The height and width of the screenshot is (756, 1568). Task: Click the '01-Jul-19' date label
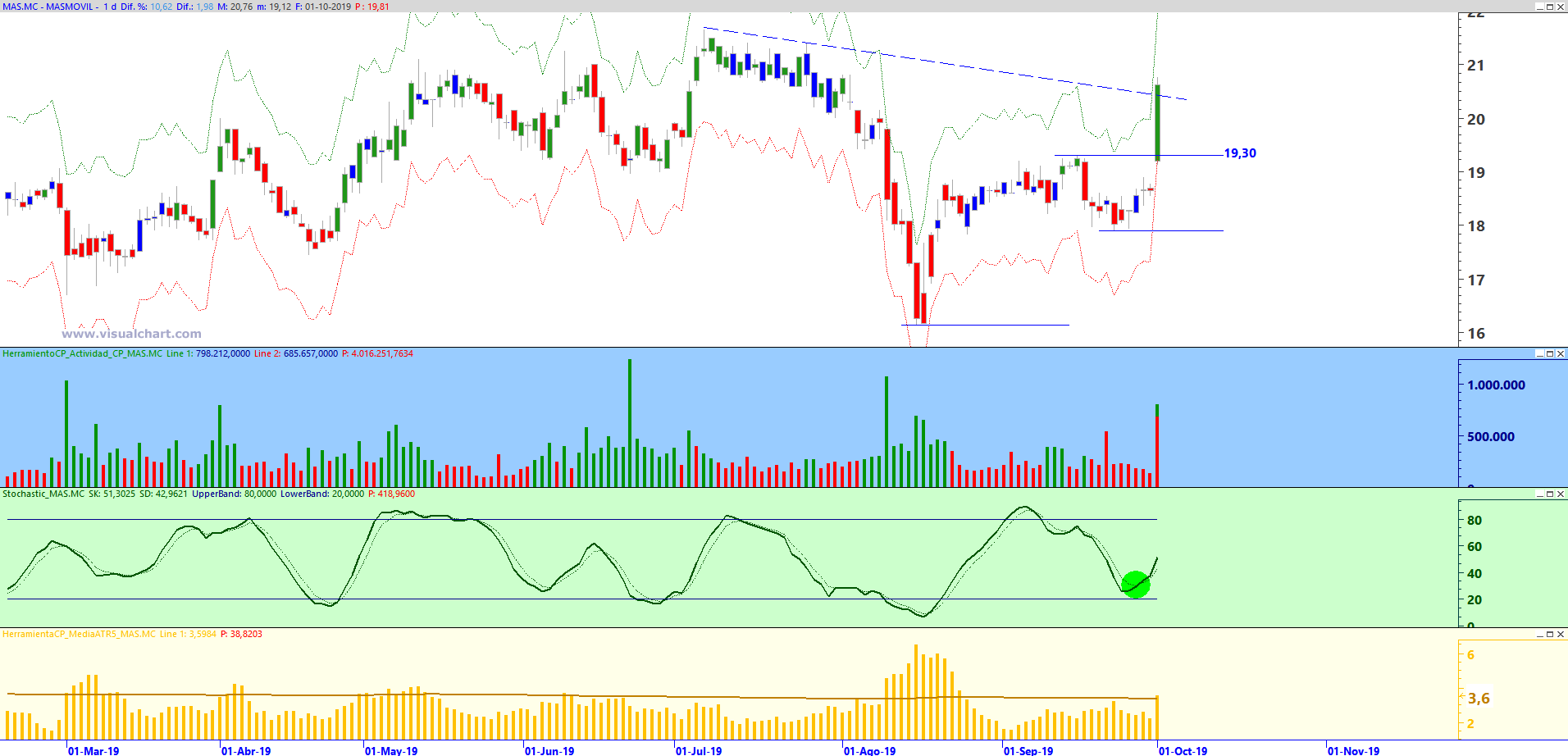pos(699,750)
